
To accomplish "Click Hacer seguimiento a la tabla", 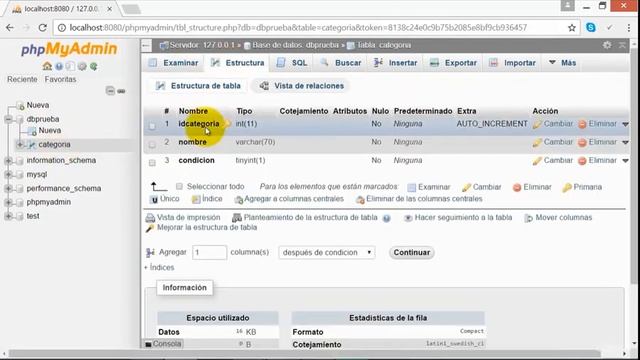I will coord(458,218).
